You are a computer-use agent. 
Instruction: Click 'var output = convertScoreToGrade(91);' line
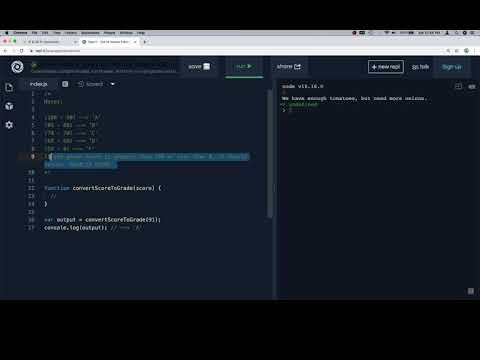coord(102,220)
